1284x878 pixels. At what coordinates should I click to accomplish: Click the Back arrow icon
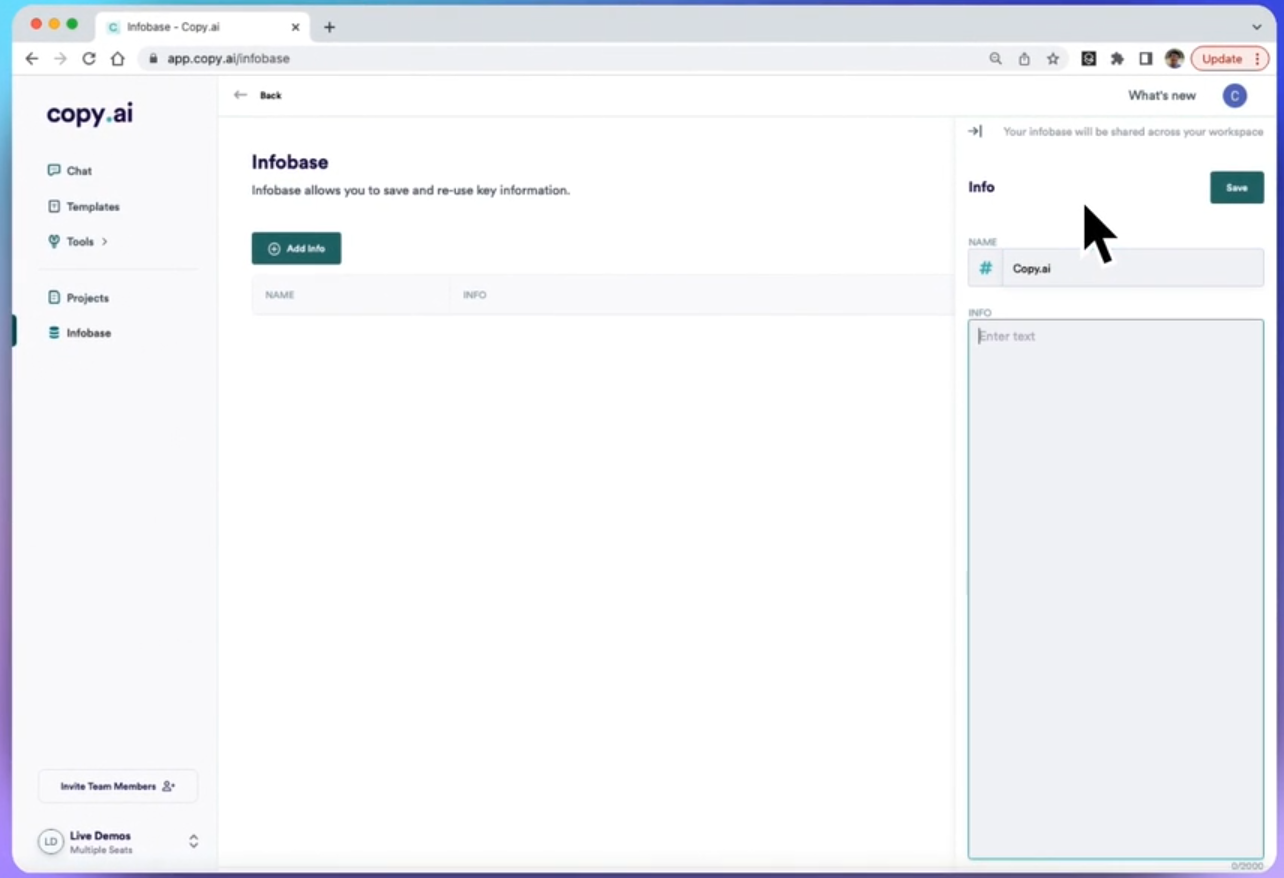[x=240, y=95]
